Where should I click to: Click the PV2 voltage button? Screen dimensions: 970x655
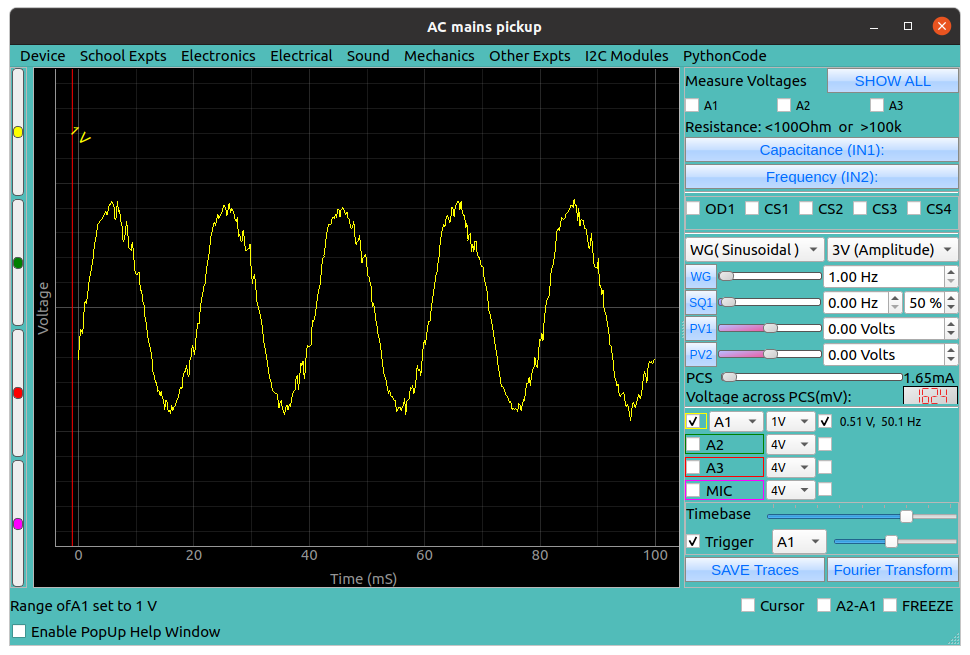pyautogui.click(x=700, y=354)
